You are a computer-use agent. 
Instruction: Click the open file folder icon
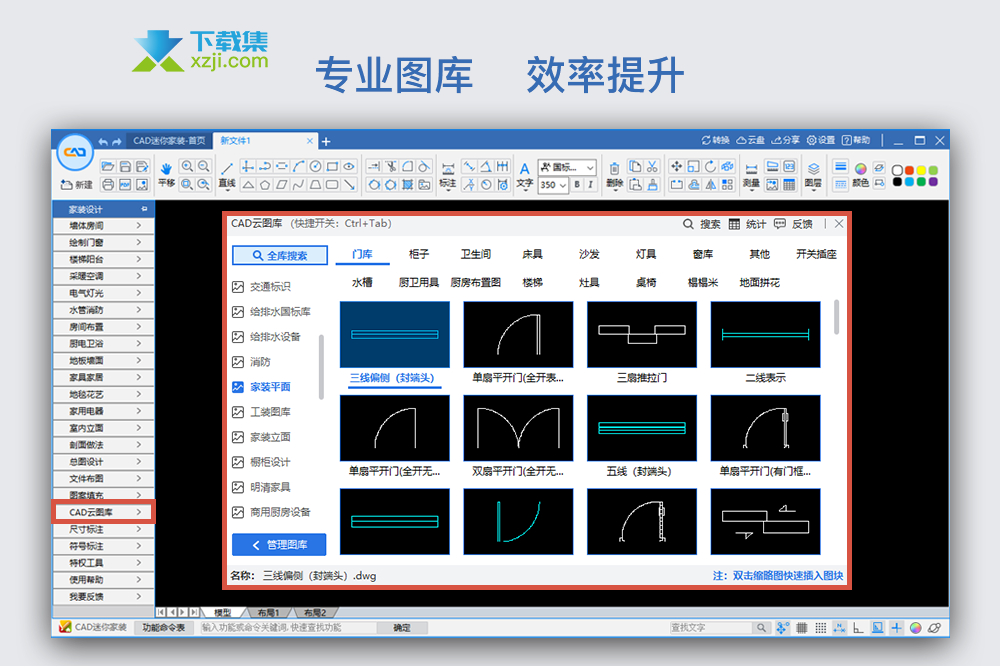[108, 166]
